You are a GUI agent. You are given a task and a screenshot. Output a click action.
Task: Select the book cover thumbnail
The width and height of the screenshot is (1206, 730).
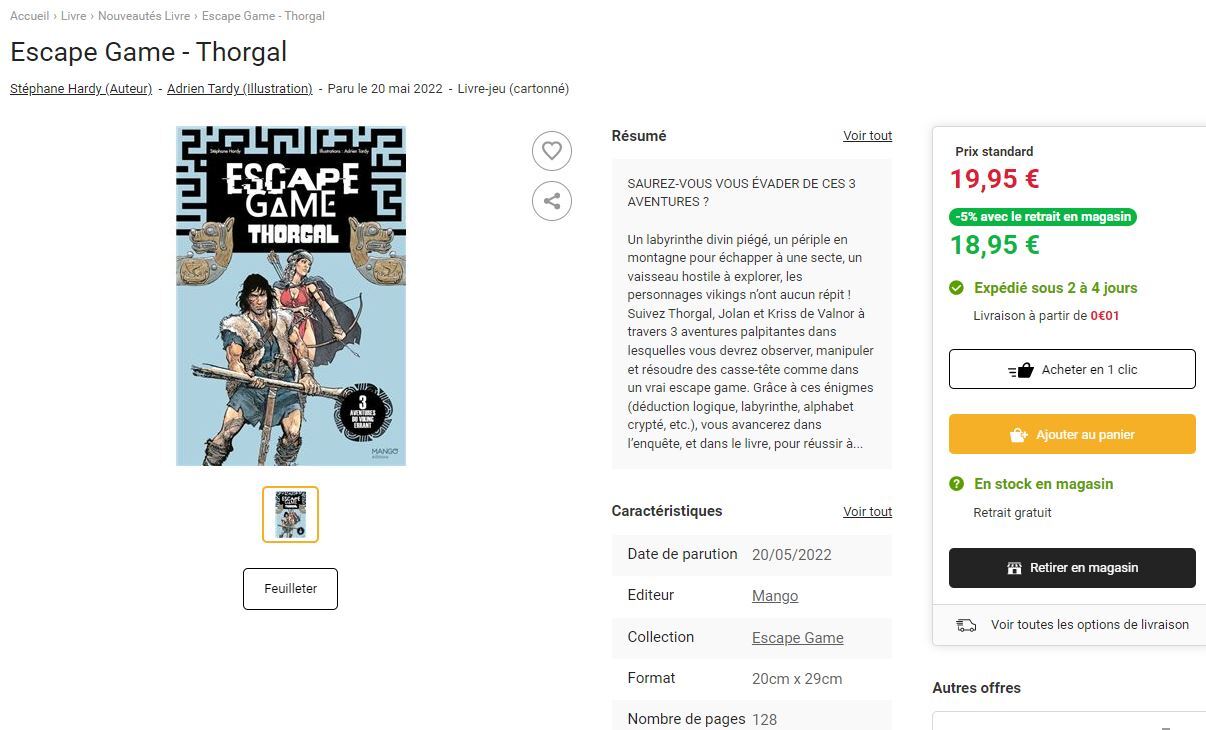point(291,515)
